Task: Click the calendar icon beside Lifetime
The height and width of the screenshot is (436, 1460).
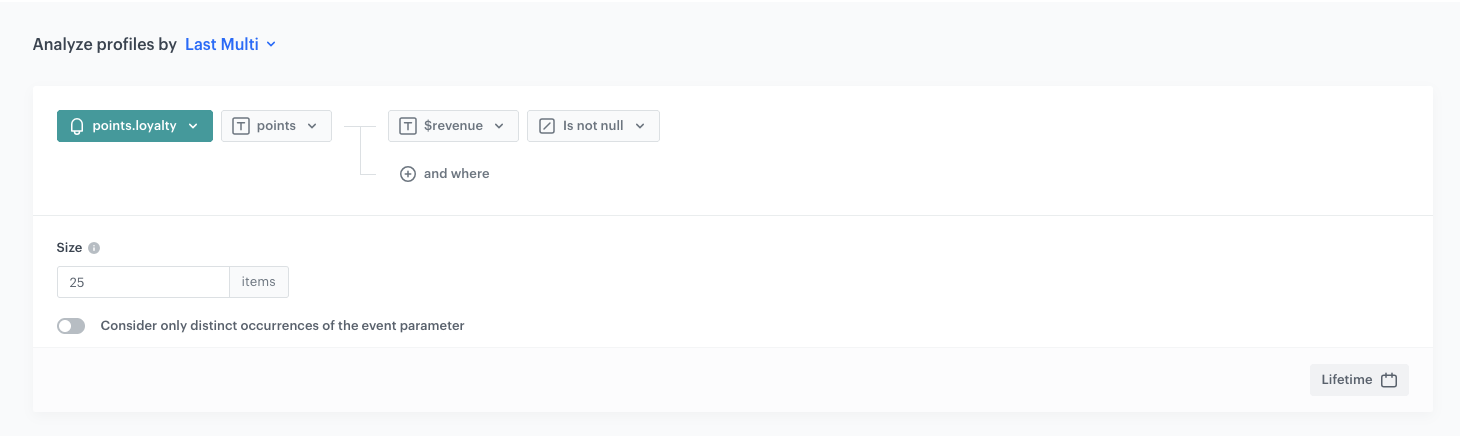Action: point(1389,380)
